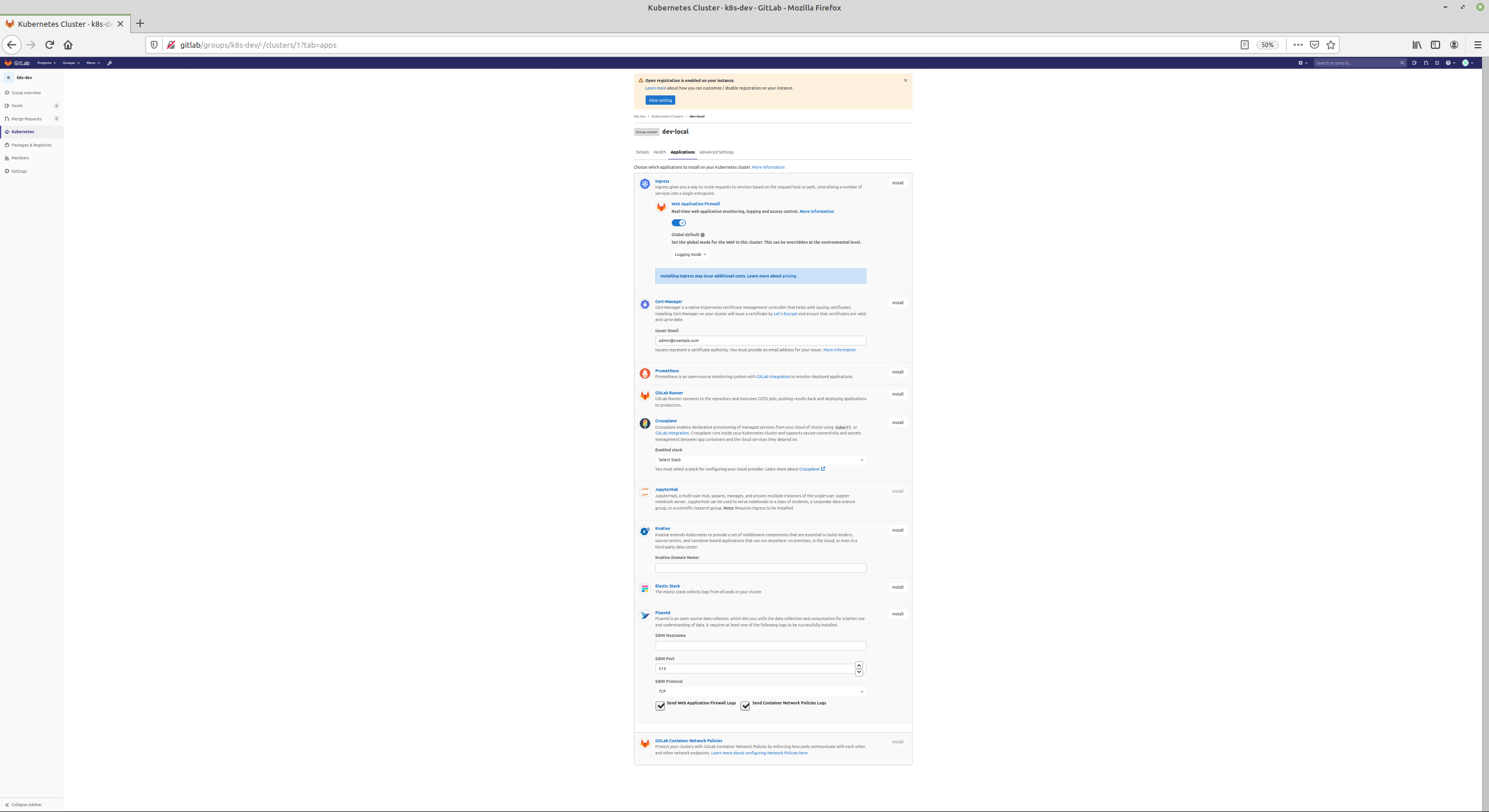Open the Health tab
Image resolution: width=1489 pixels, height=812 pixels.
[659, 152]
